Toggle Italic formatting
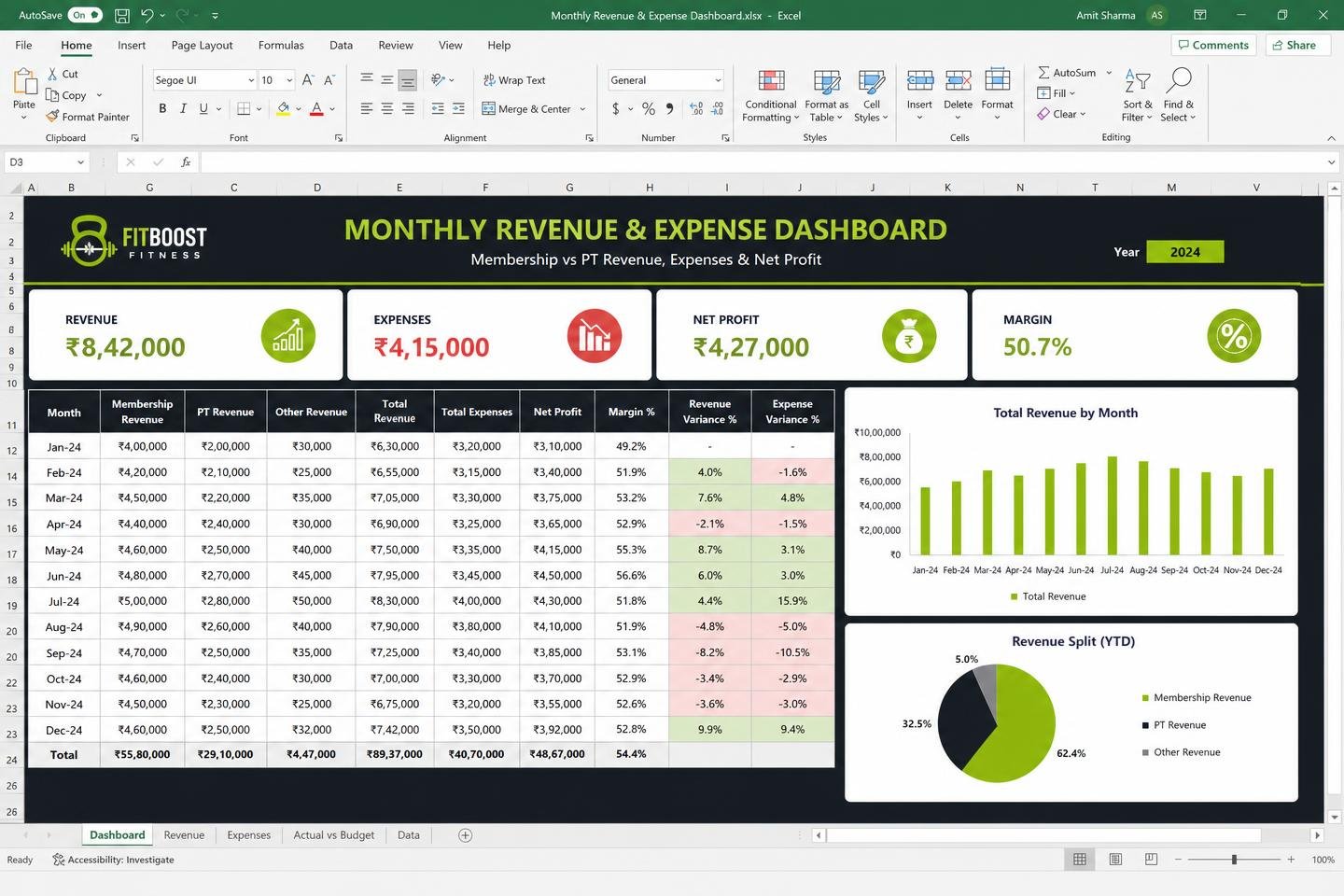This screenshot has height=896, width=1344. (183, 108)
